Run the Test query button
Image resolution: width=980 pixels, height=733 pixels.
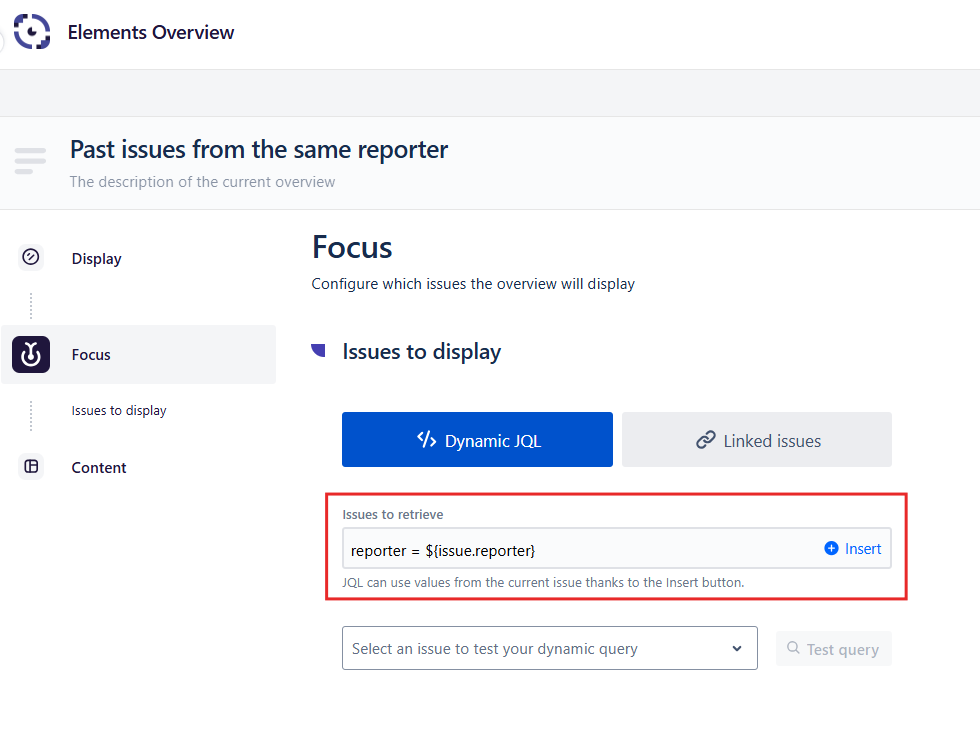tap(833, 649)
